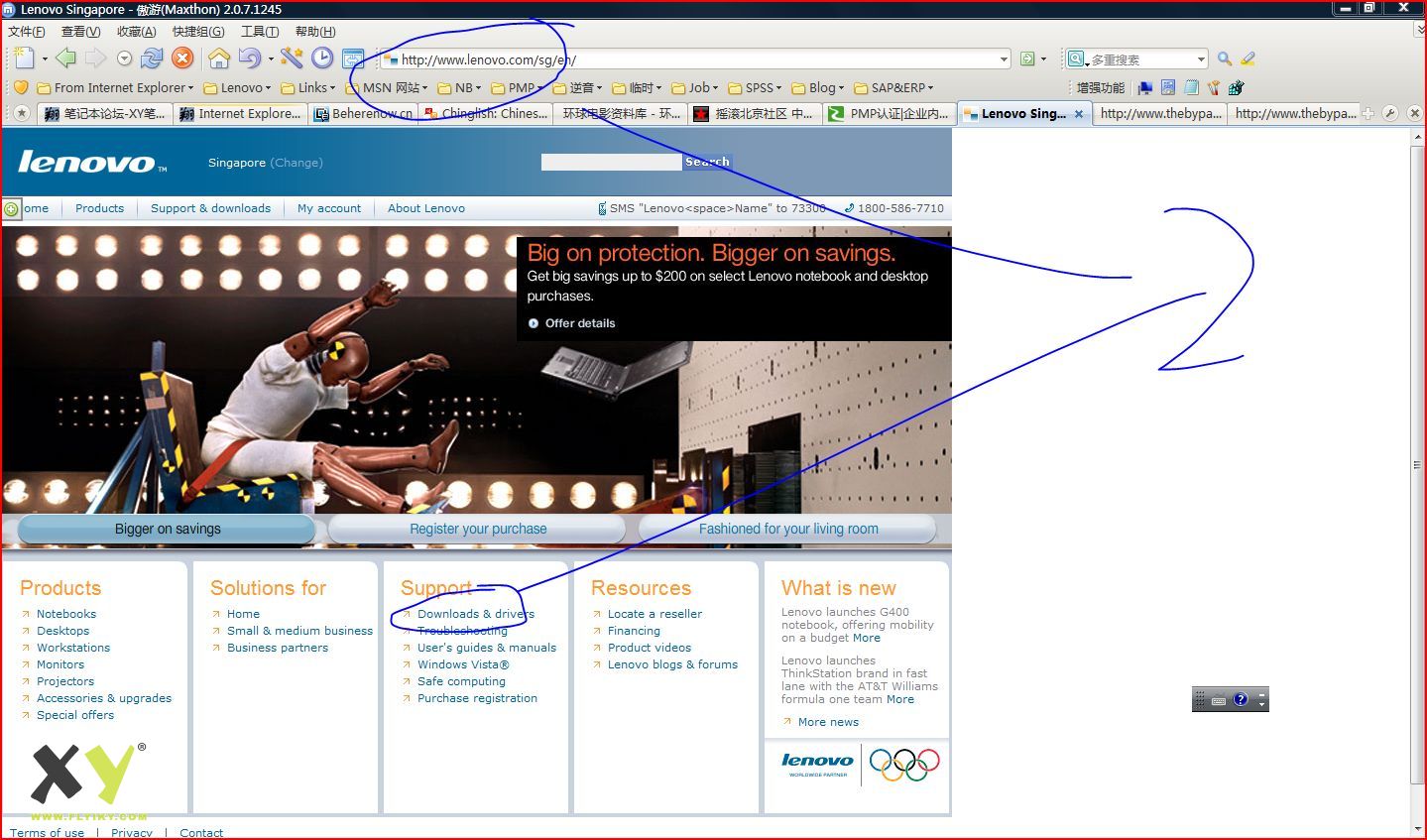
Task: Click the Search button on Lenovo page
Action: pyautogui.click(x=707, y=162)
